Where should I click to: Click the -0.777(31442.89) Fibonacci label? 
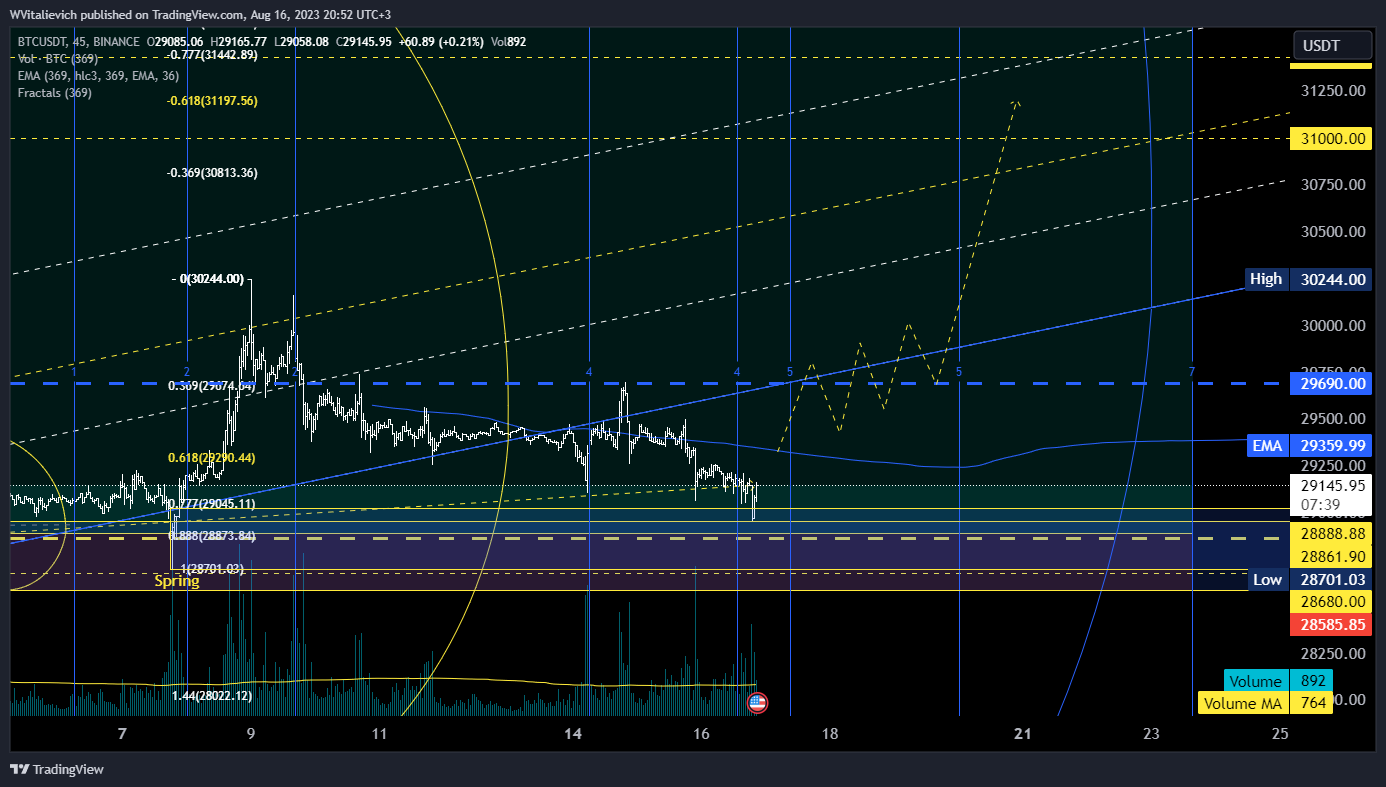point(212,55)
